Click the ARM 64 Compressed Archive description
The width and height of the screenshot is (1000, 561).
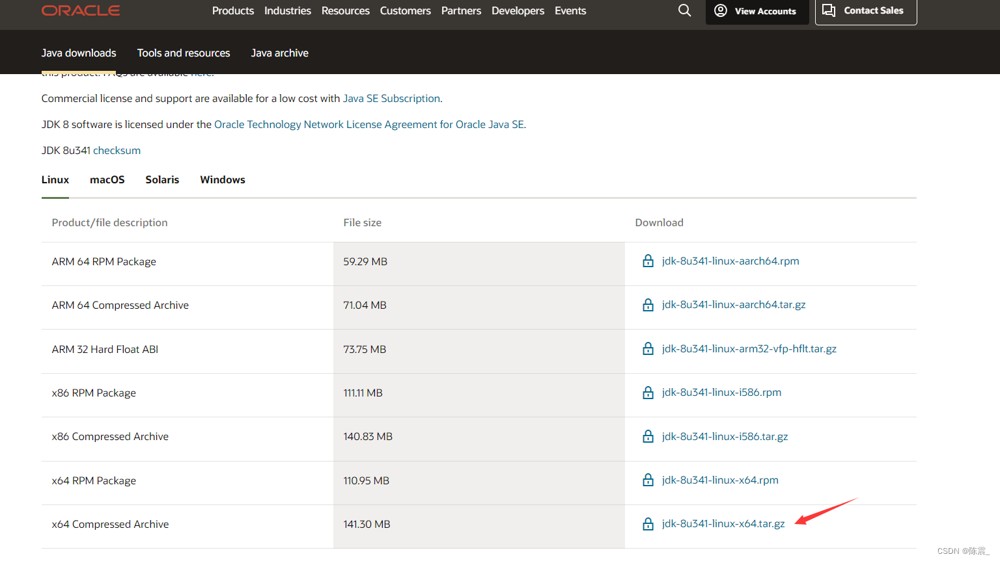coord(120,305)
